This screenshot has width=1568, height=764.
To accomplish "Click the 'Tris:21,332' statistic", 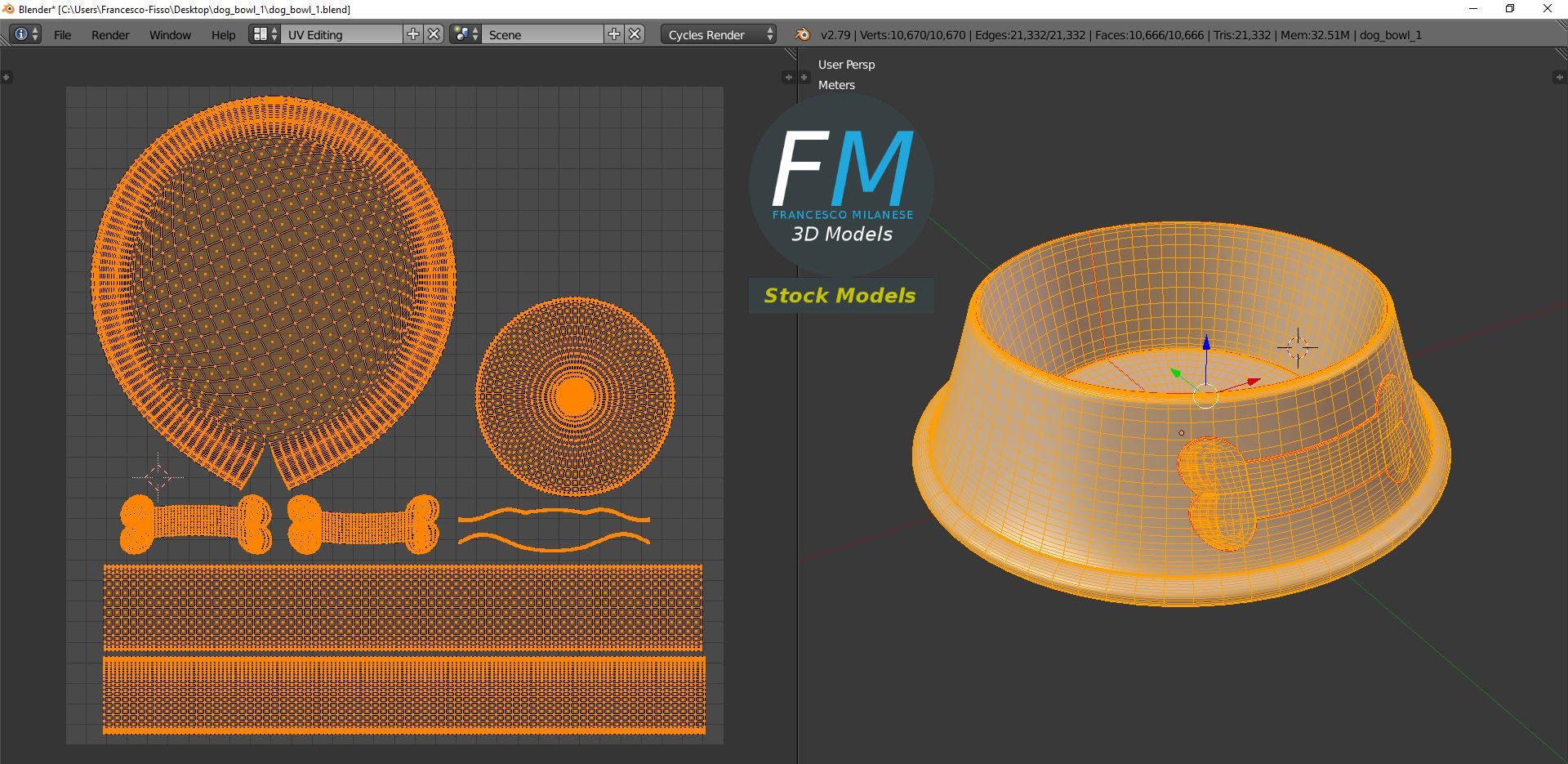I will point(1242,35).
